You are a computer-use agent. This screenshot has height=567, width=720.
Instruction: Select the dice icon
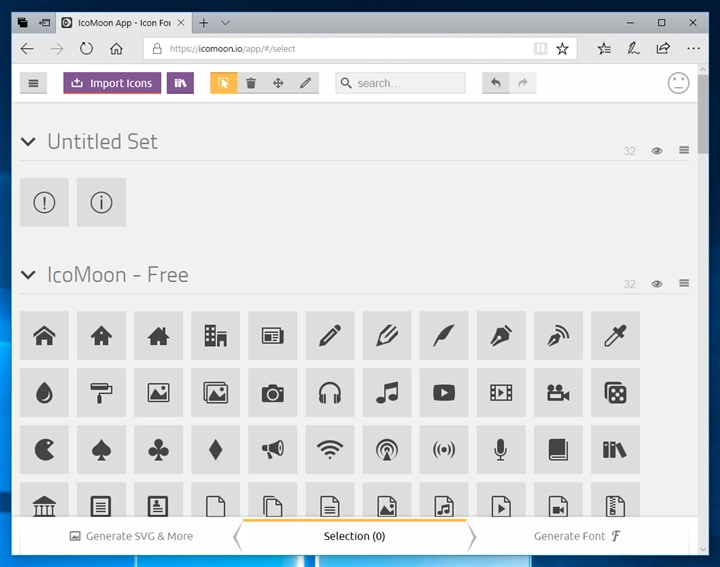pos(615,393)
